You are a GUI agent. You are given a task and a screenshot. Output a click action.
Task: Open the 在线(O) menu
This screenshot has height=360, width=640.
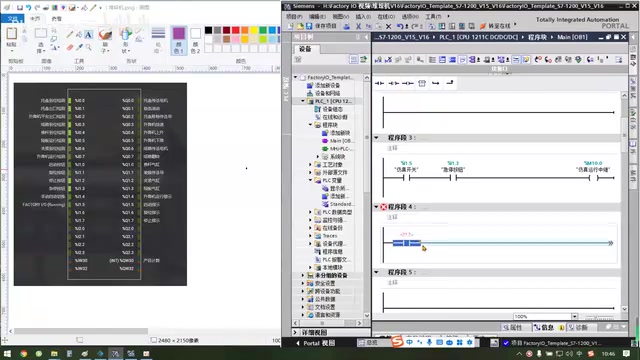tap(386, 17)
